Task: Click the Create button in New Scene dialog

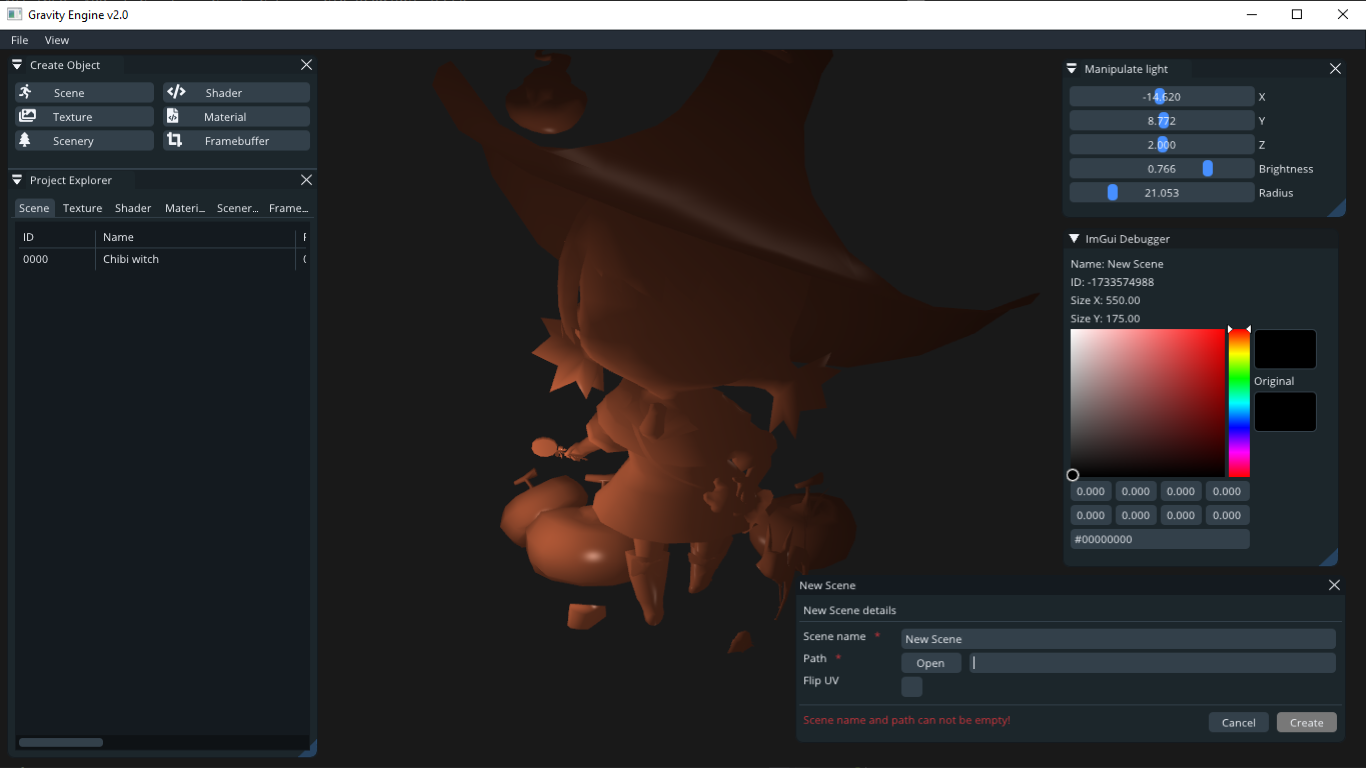Action: (1306, 722)
